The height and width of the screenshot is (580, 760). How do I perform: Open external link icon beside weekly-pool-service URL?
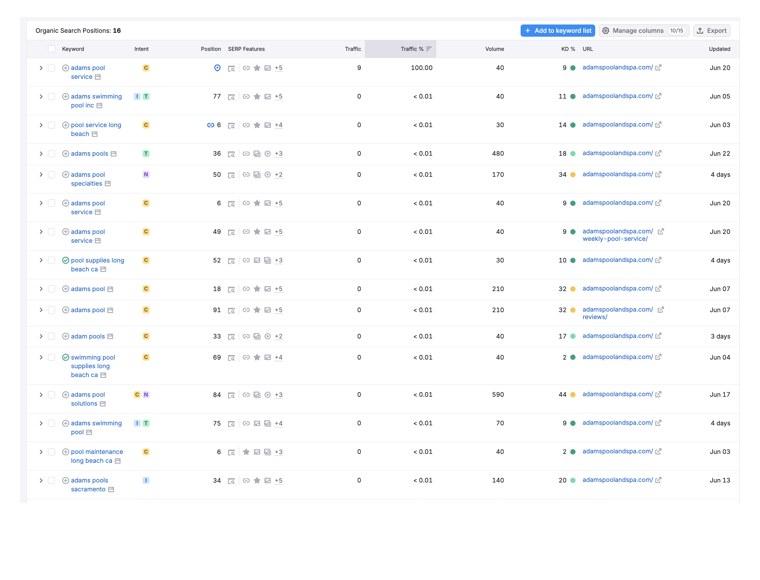click(x=661, y=232)
